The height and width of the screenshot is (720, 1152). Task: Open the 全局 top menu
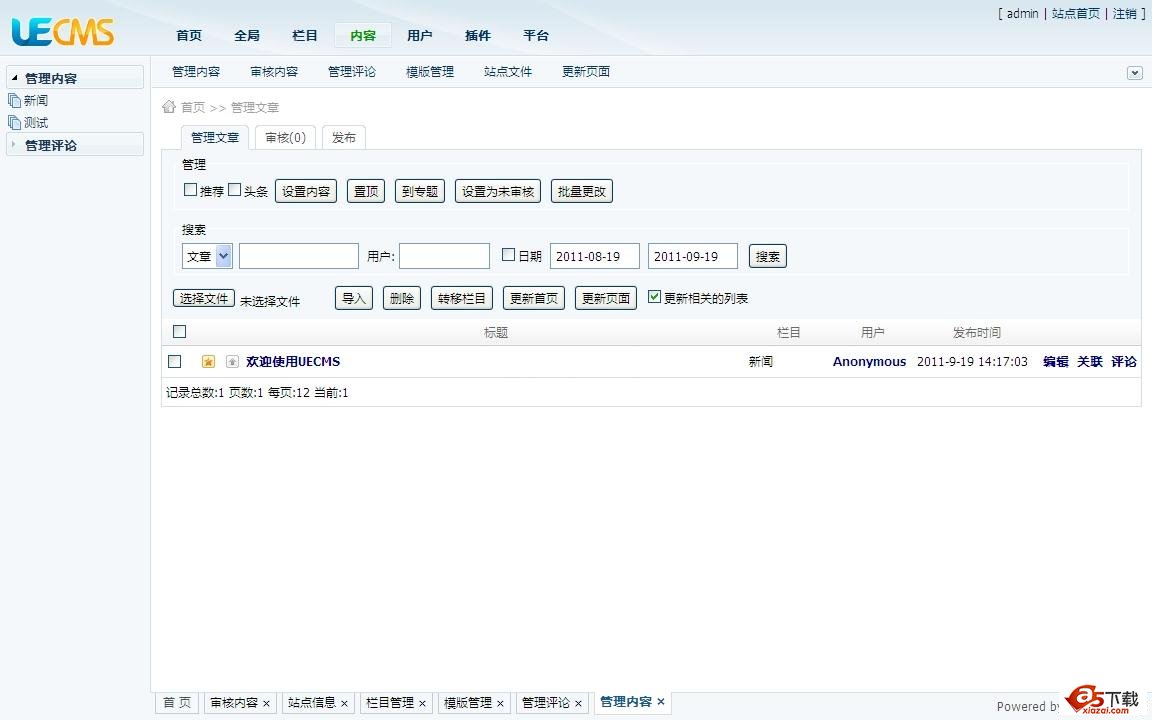point(247,35)
